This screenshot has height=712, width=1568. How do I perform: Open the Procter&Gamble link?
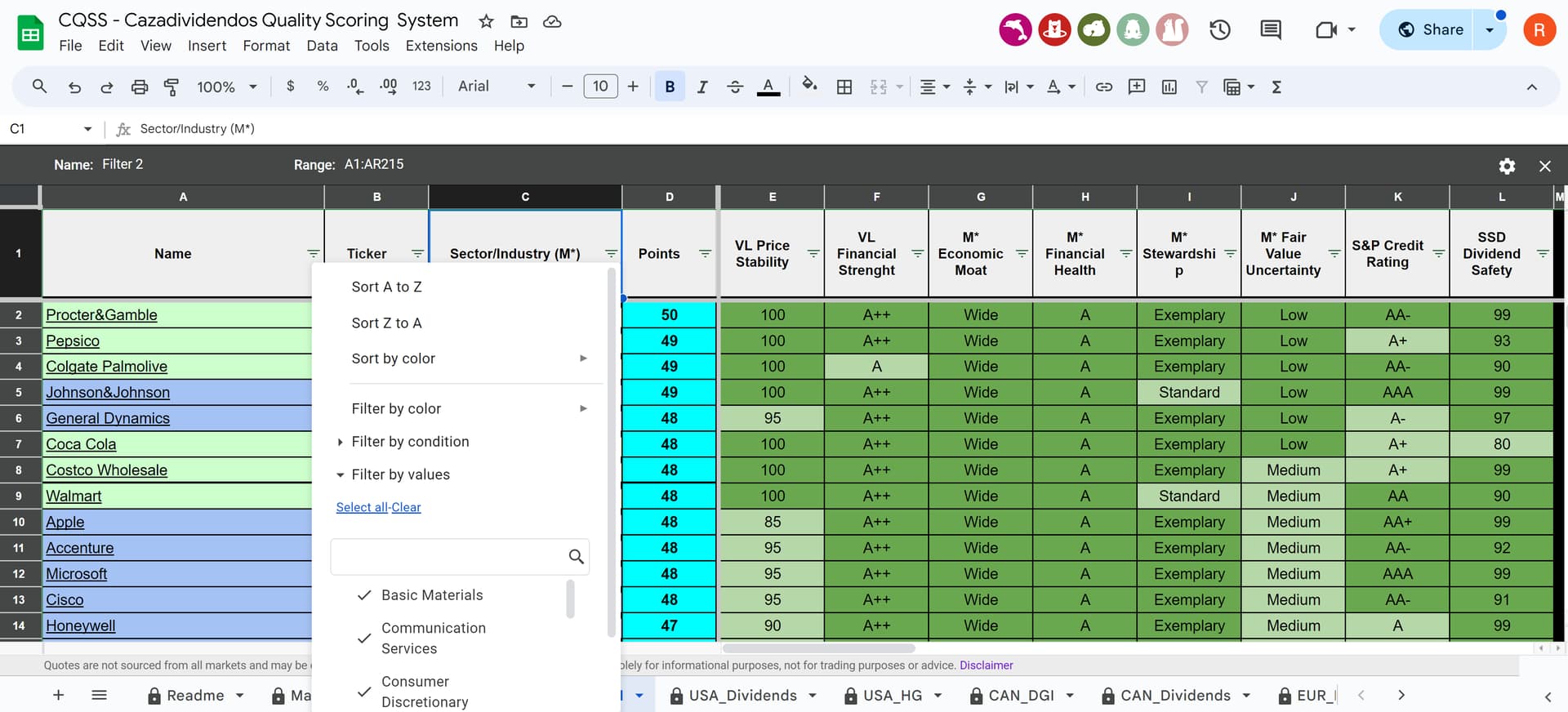click(x=101, y=315)
